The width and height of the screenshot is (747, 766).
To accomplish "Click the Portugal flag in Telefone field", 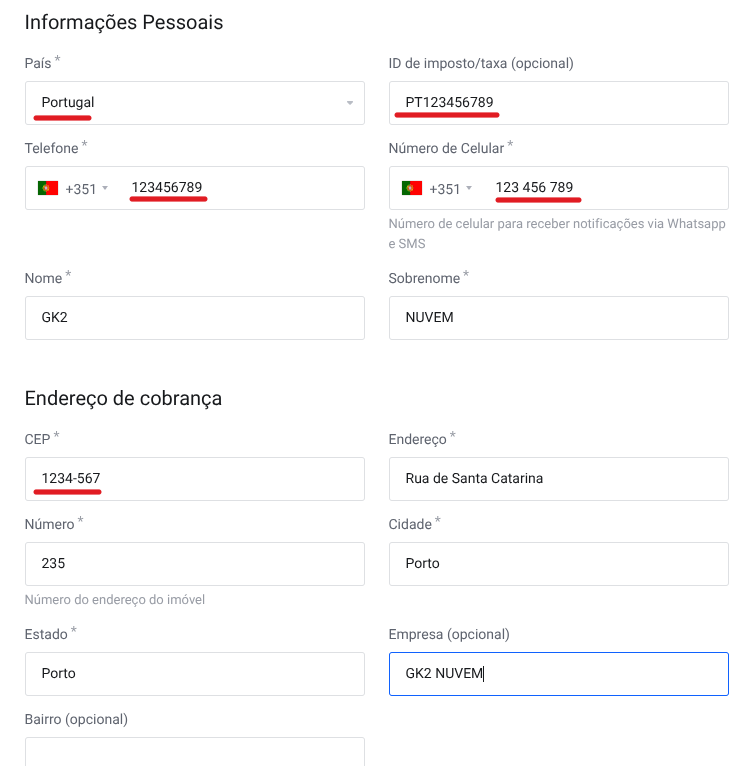I will (x=48, y=188).
